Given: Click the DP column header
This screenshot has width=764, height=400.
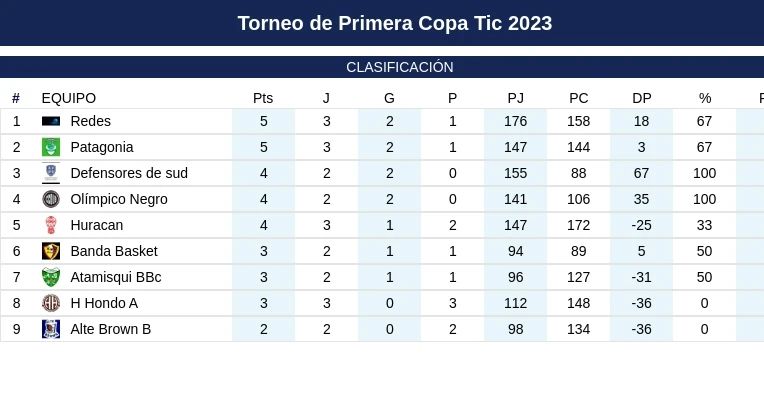Looking at the screenshot, I should [x=642, y=98].
